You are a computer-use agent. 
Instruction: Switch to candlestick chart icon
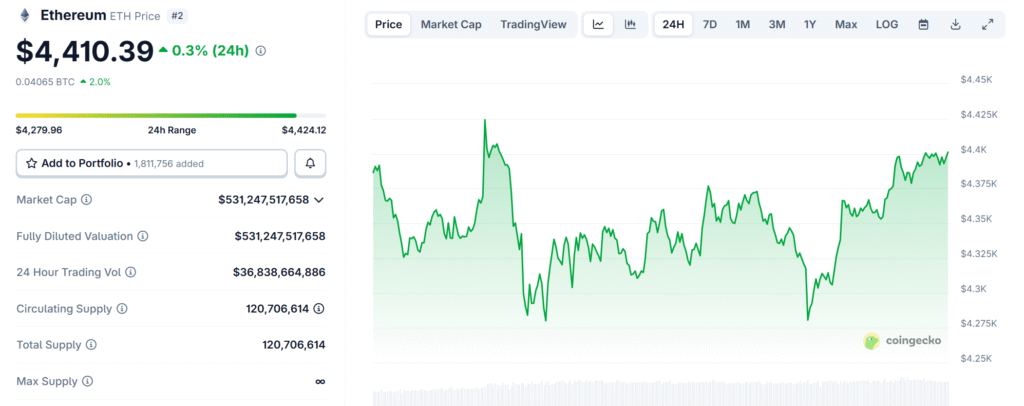(630, 24)
